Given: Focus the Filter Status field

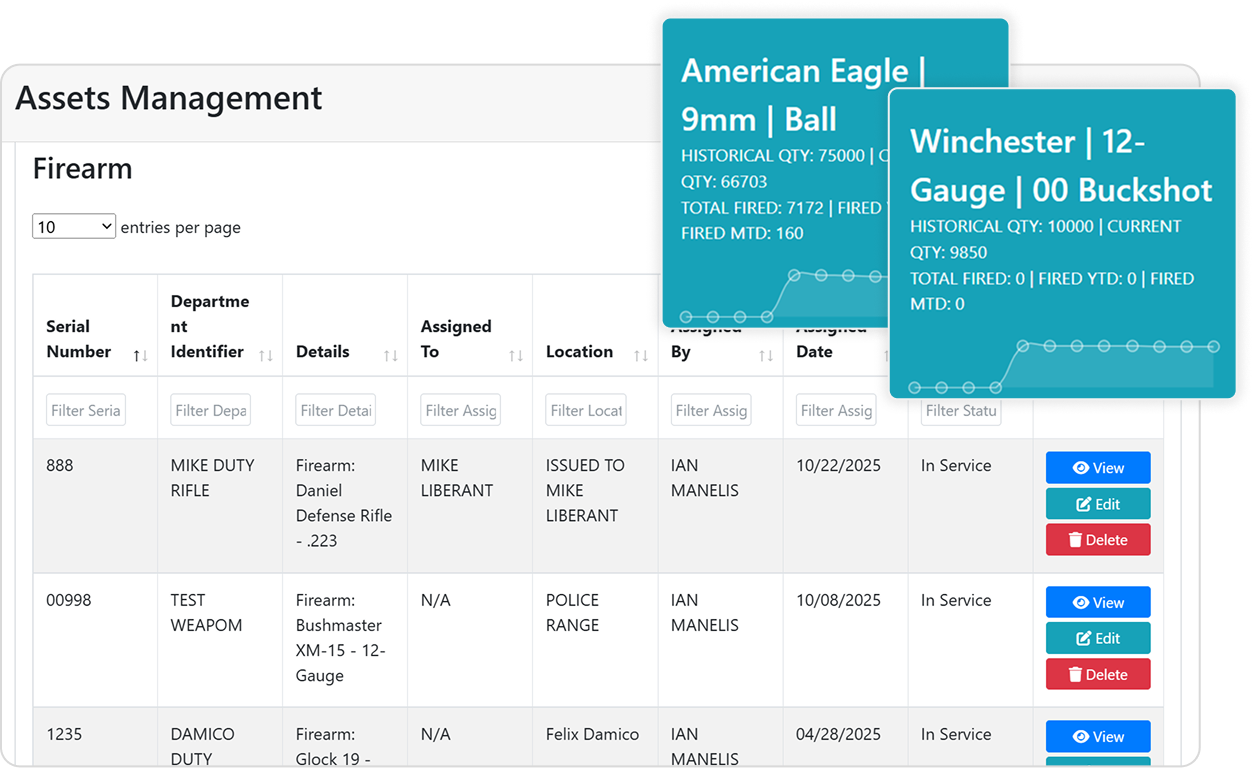Looking at the screenshot, I should click(x=961, y=410).
